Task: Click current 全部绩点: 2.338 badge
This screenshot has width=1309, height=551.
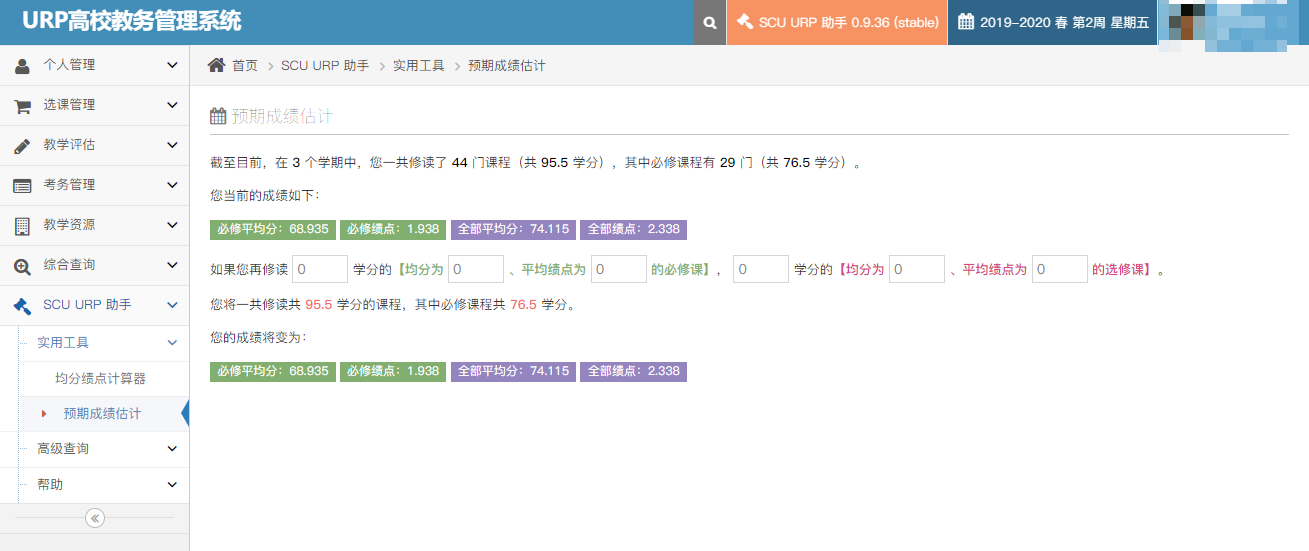Action: point(633,229)
